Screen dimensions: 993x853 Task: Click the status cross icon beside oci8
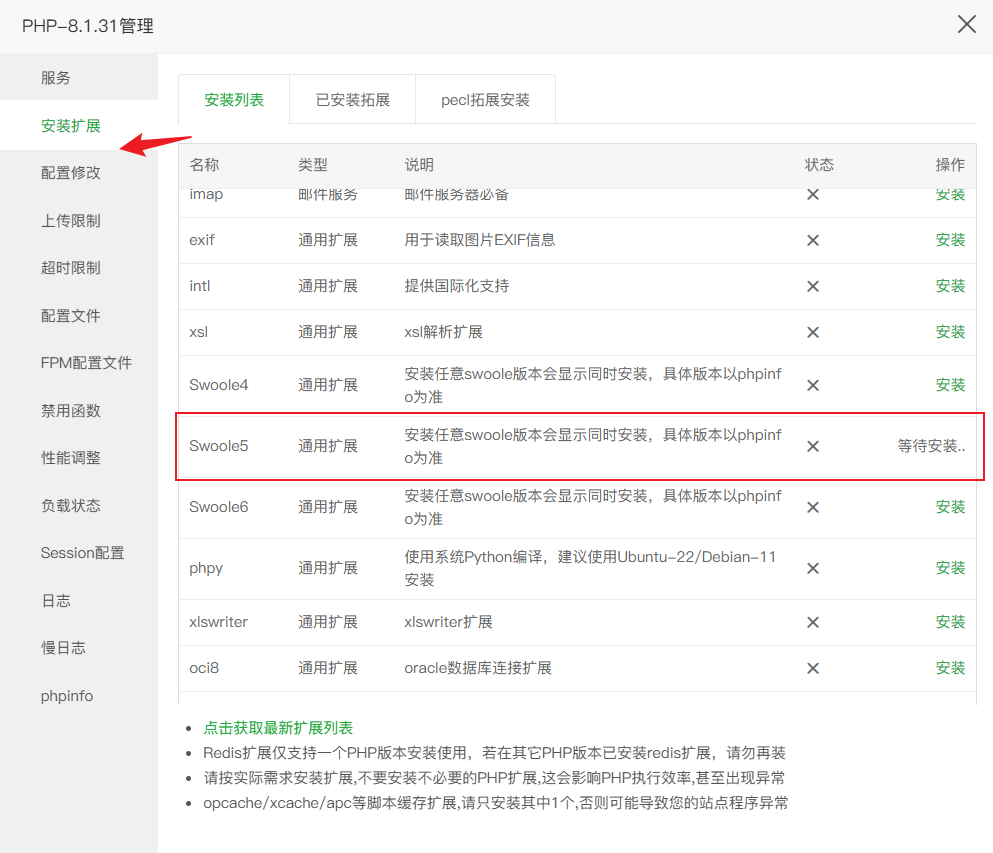click(x=813, y=668)
